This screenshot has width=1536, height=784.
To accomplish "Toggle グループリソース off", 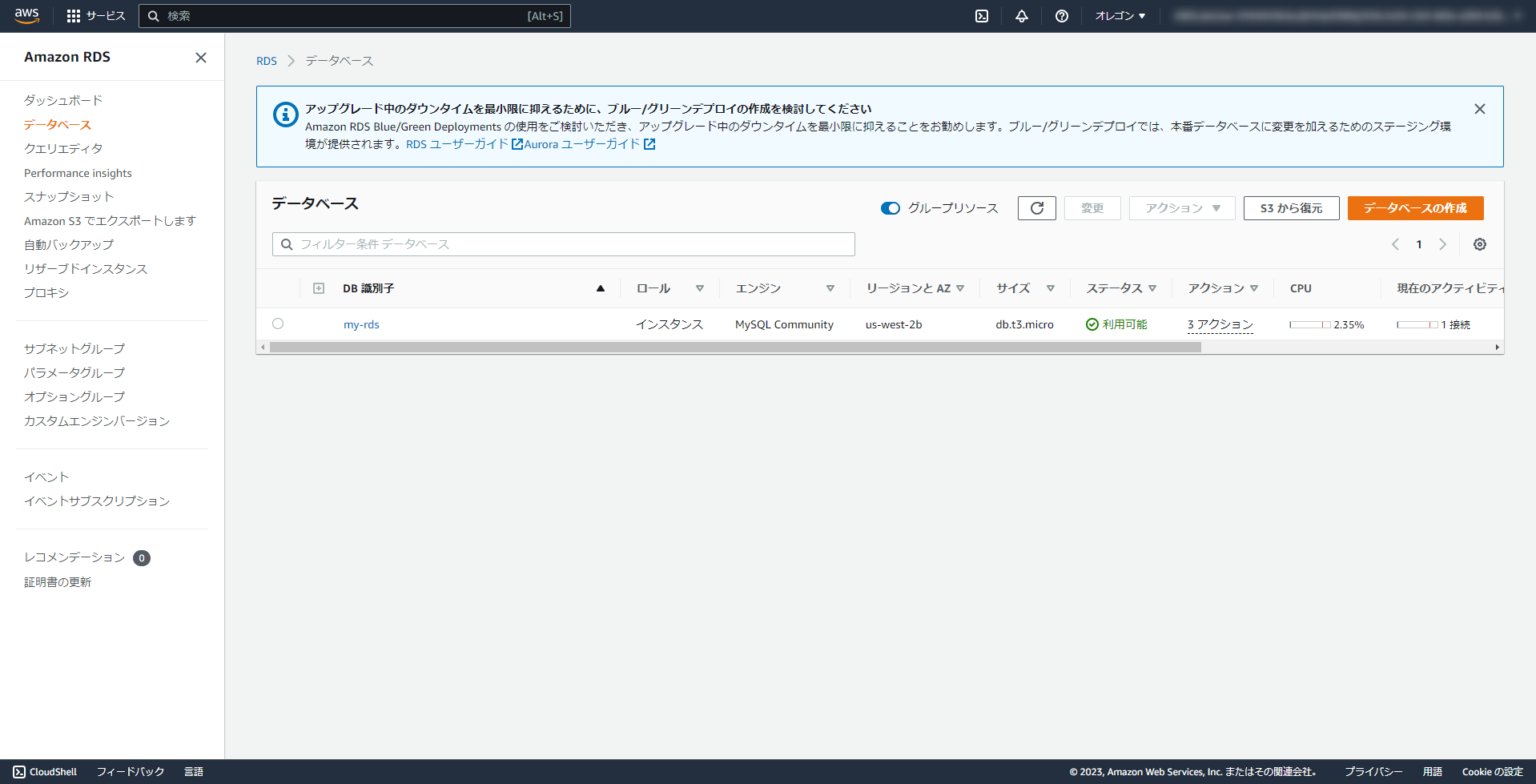I will pos(890,208).
